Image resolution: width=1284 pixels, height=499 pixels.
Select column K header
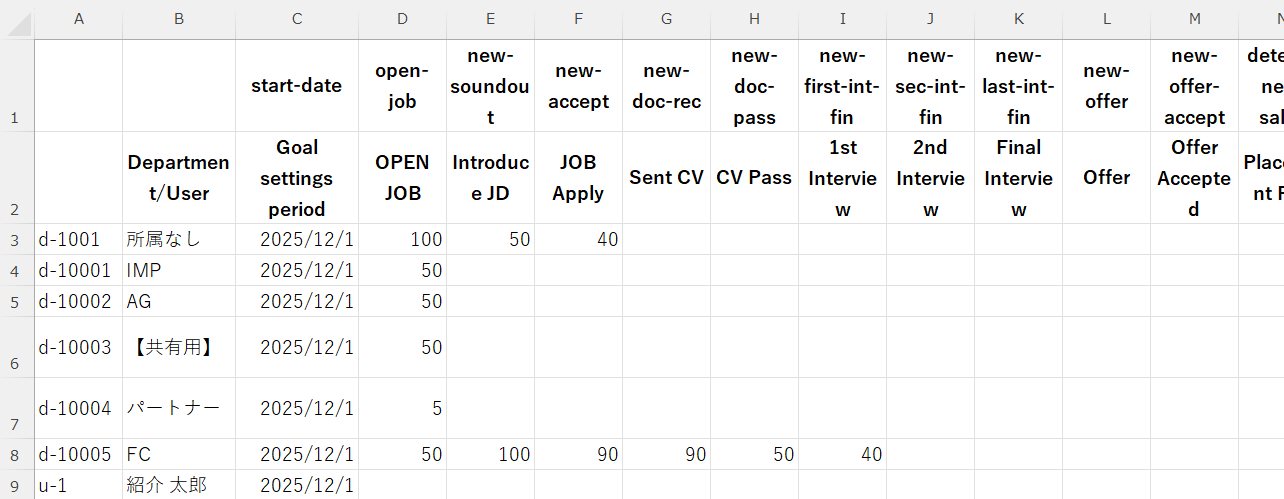[x=1018, y=18]
